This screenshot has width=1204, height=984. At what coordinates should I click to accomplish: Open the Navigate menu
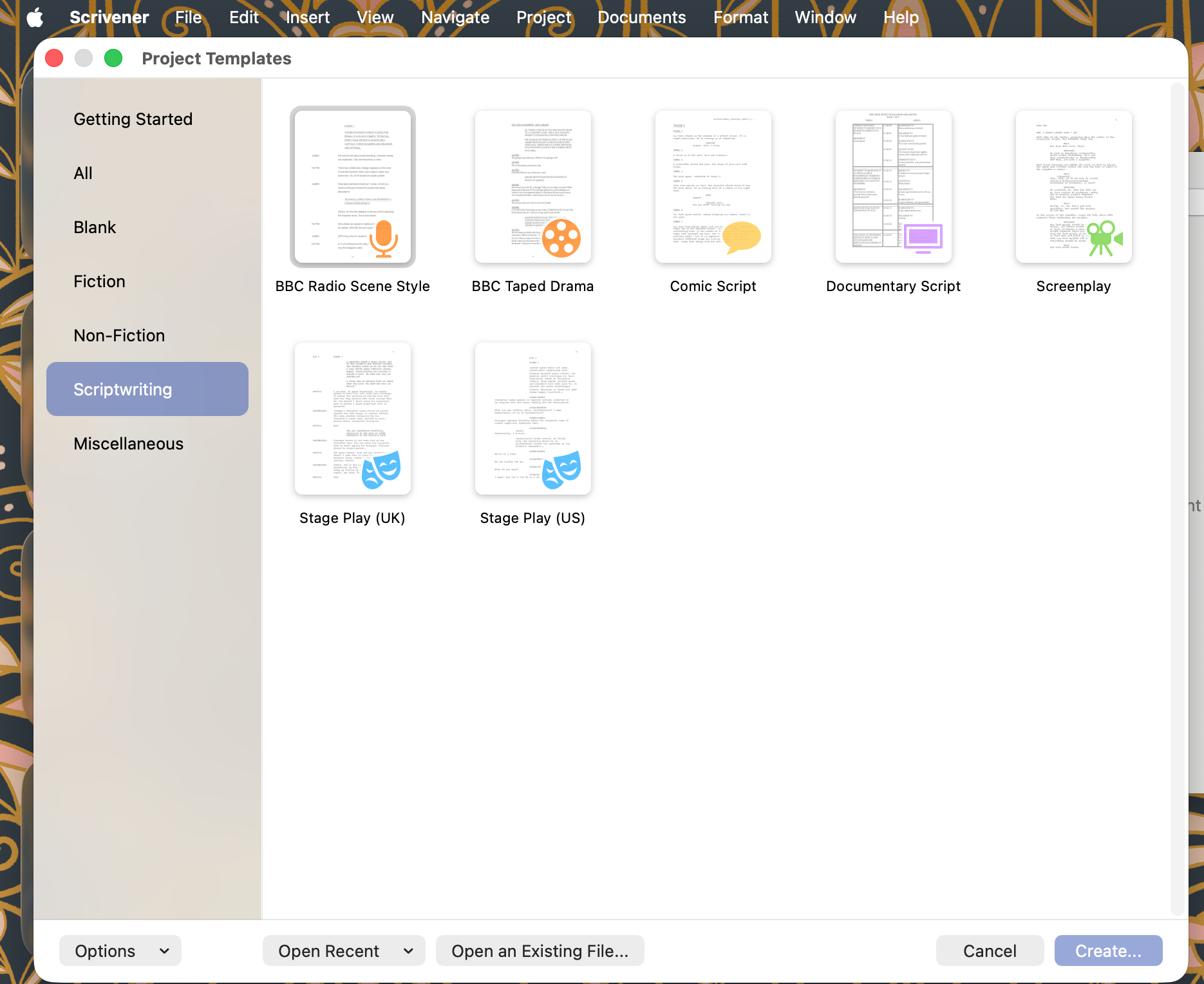455,17
